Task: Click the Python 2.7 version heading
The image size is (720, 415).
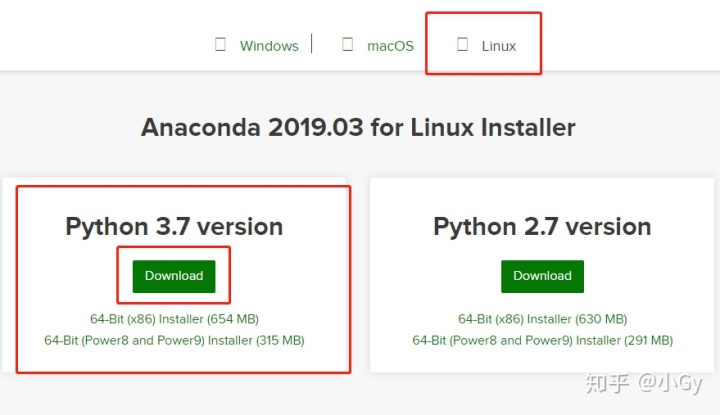Action: click(x=542, y=227)
